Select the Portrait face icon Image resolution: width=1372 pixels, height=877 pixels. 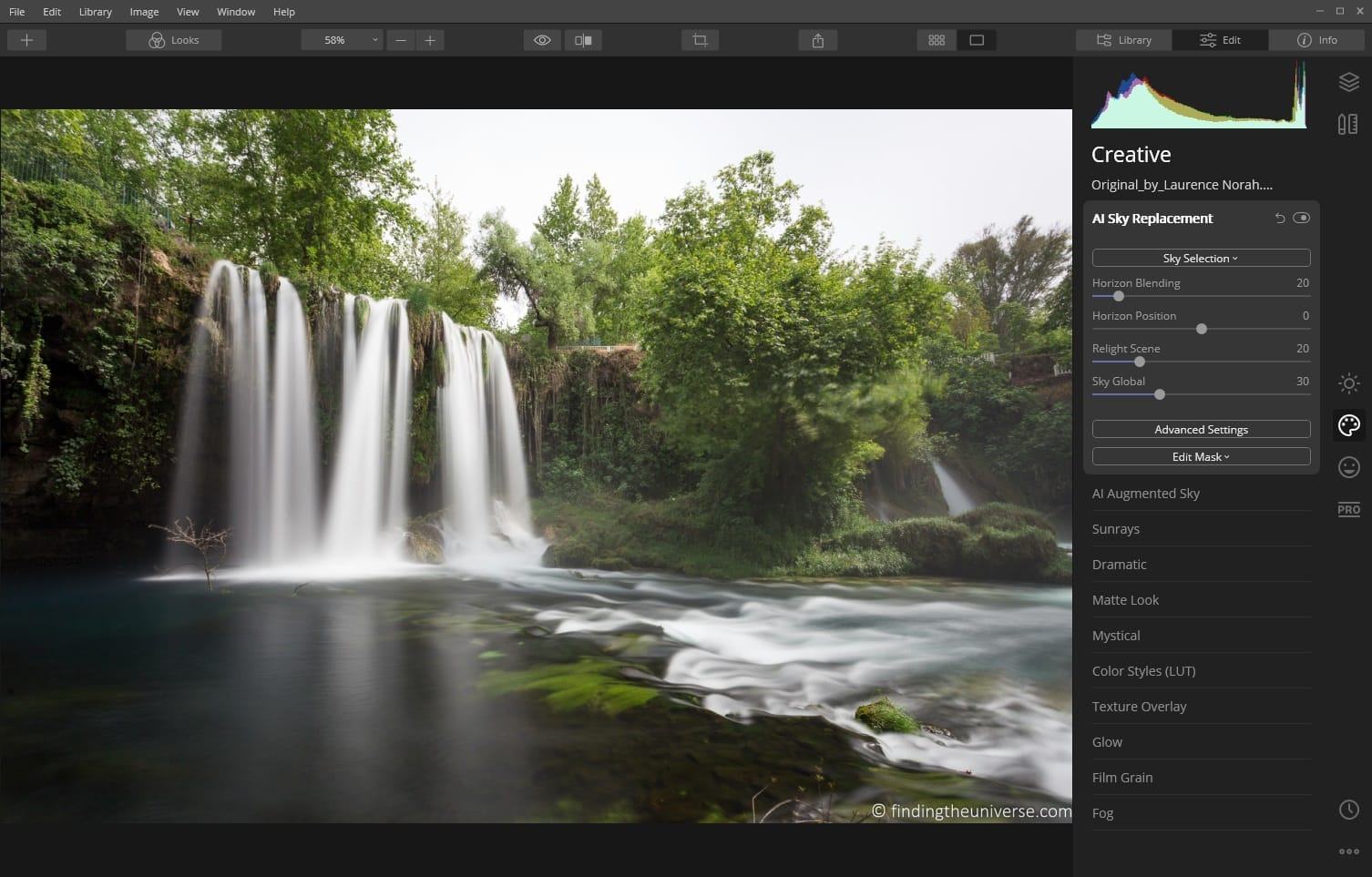tap(1348, 467)
